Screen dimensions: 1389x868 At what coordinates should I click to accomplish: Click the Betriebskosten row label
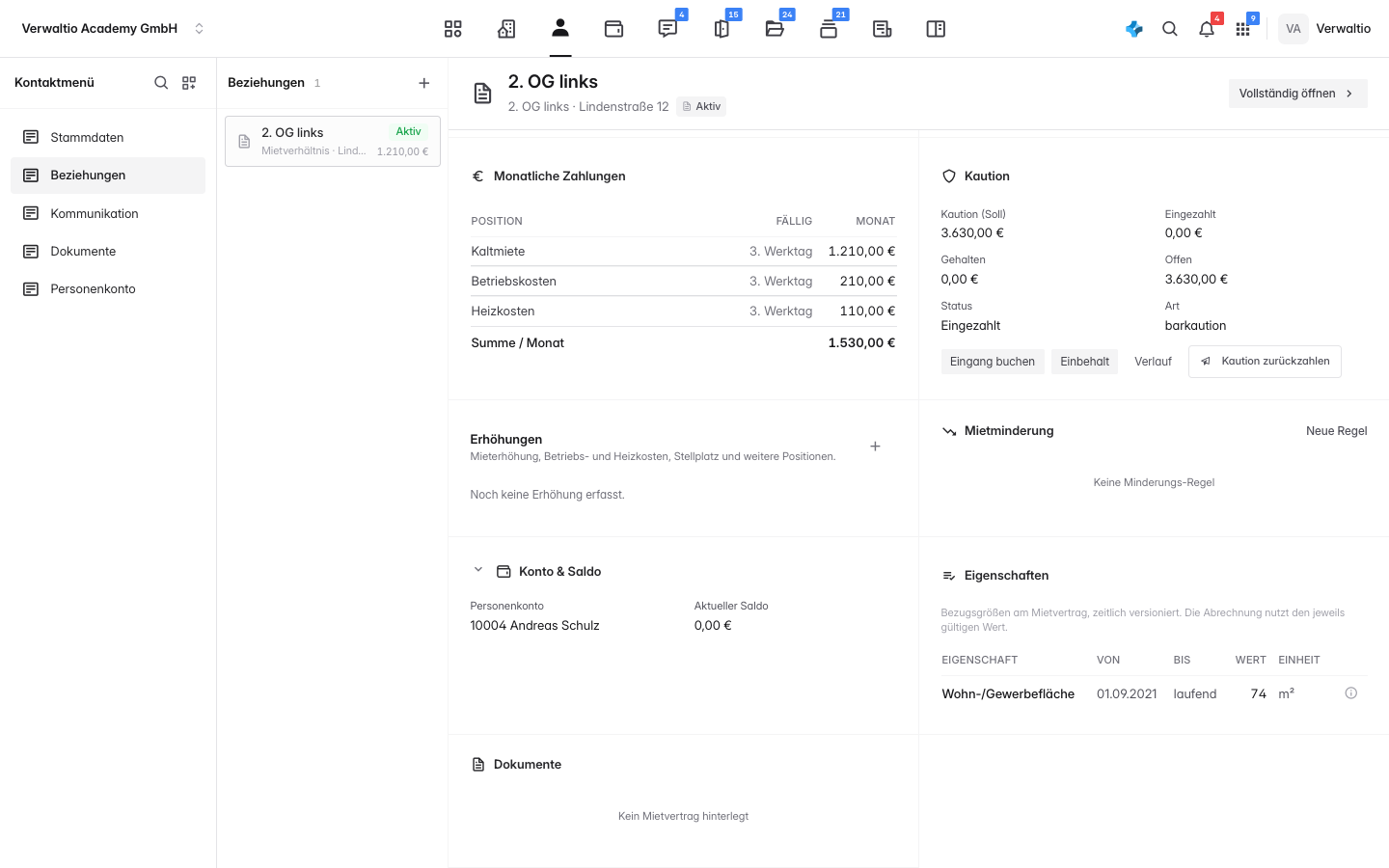click(514, 282)
